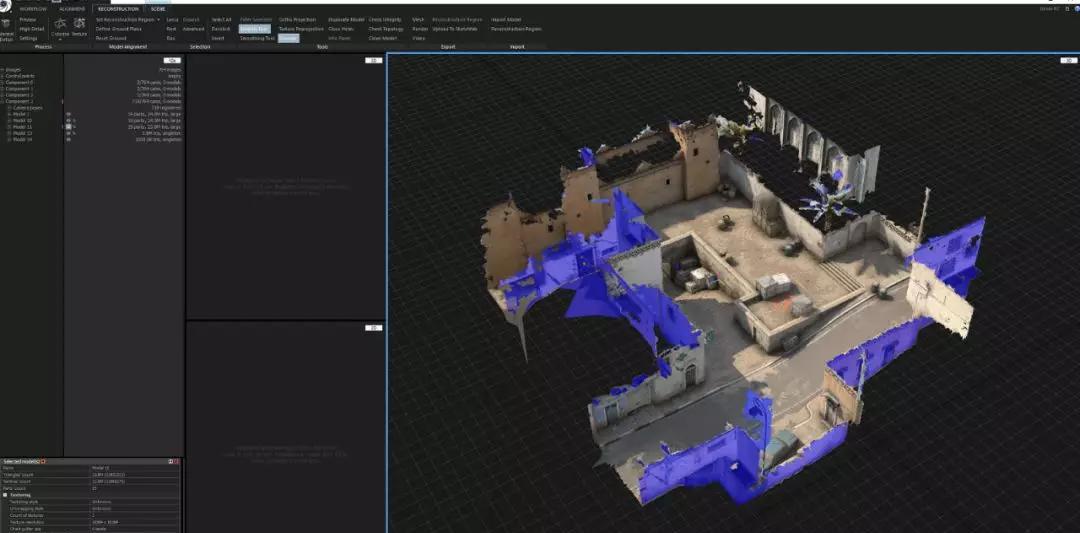Click Close Holes in Tools group
Viewport: 1080px width, 533px height.
click(340, 29)
